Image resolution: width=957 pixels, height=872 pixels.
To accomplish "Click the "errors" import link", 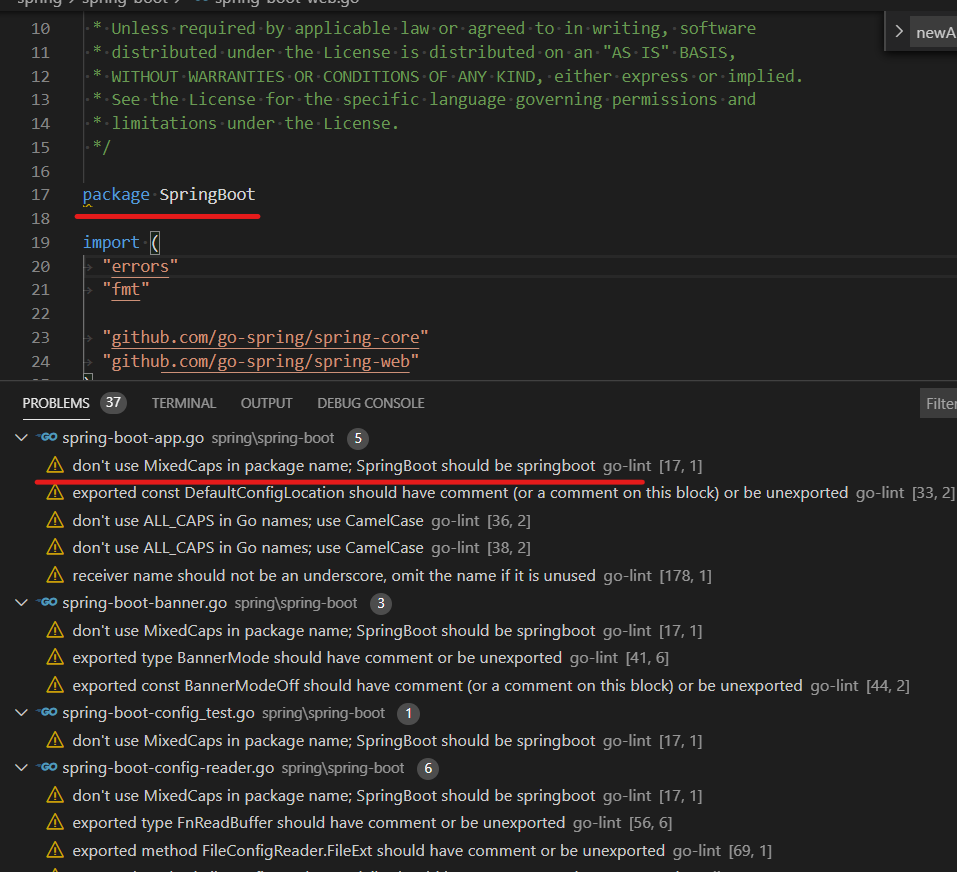I will pos(140,266).
